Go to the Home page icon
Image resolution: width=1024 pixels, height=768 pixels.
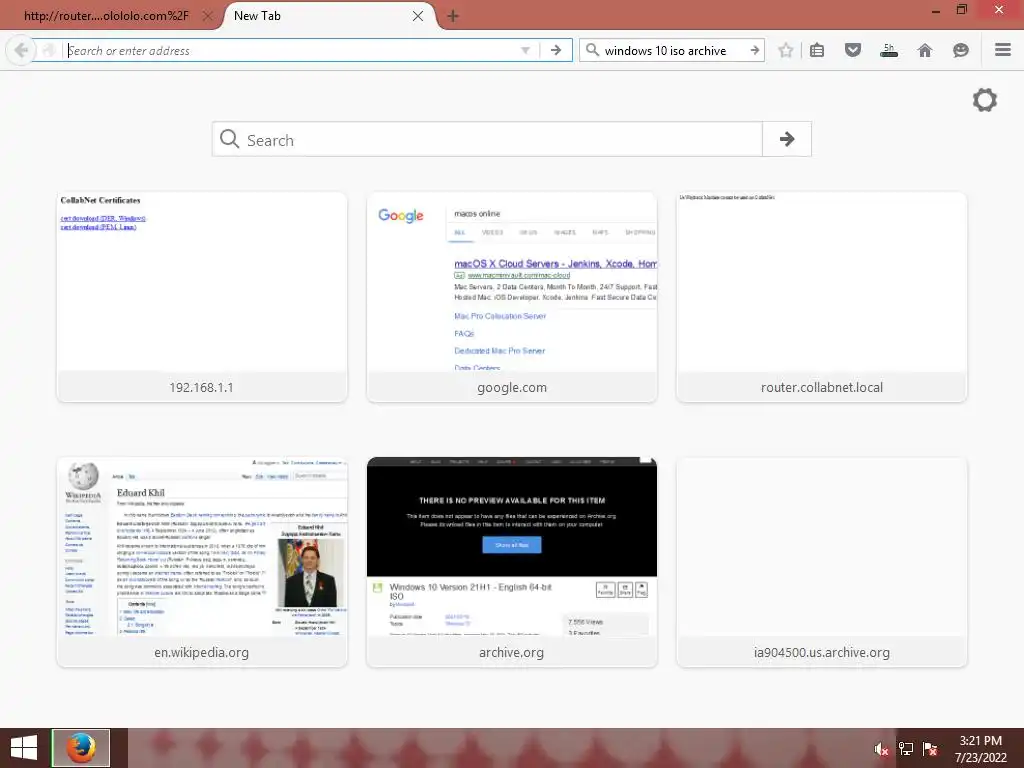coord(925,50)
